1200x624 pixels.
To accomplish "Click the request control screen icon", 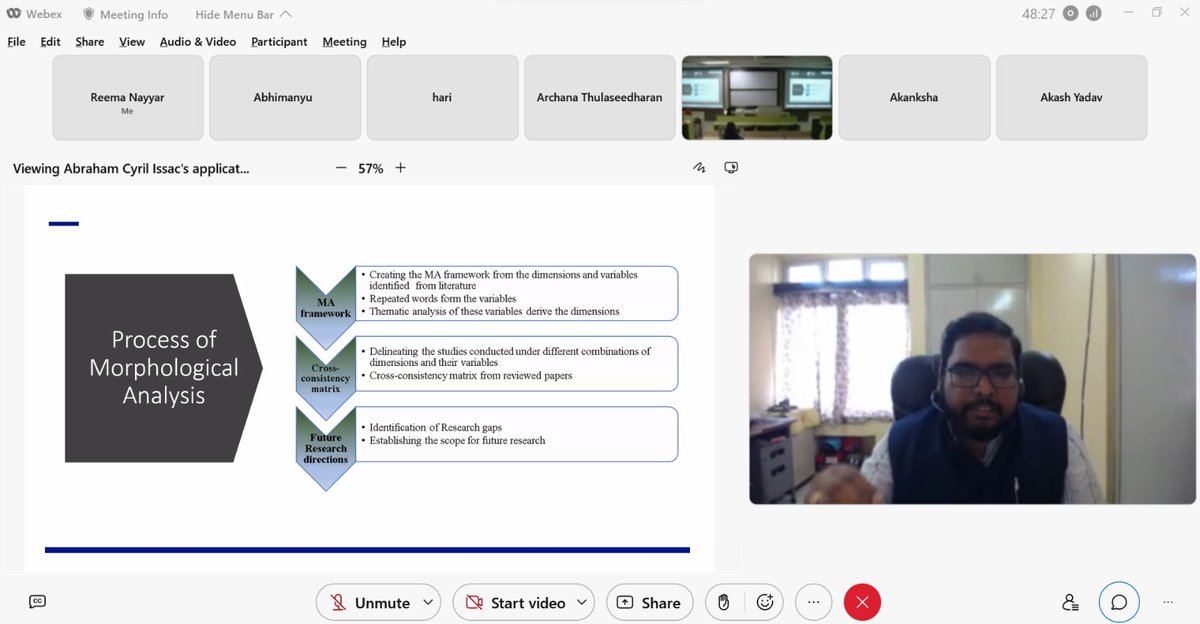I will tap(731, 167).
